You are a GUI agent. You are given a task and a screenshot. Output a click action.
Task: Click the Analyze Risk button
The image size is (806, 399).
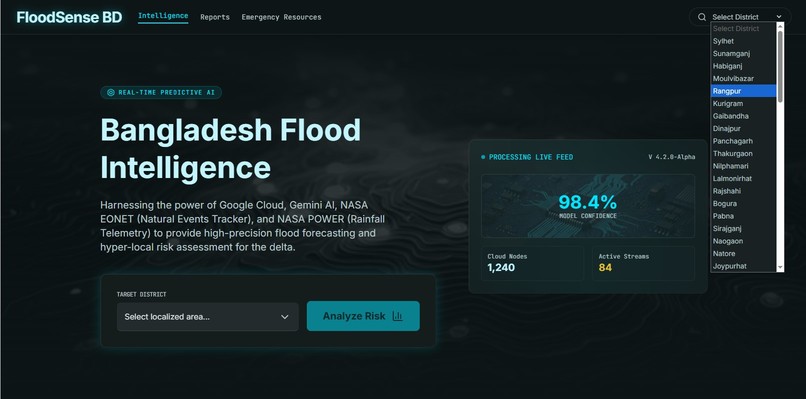pos(363,316)
